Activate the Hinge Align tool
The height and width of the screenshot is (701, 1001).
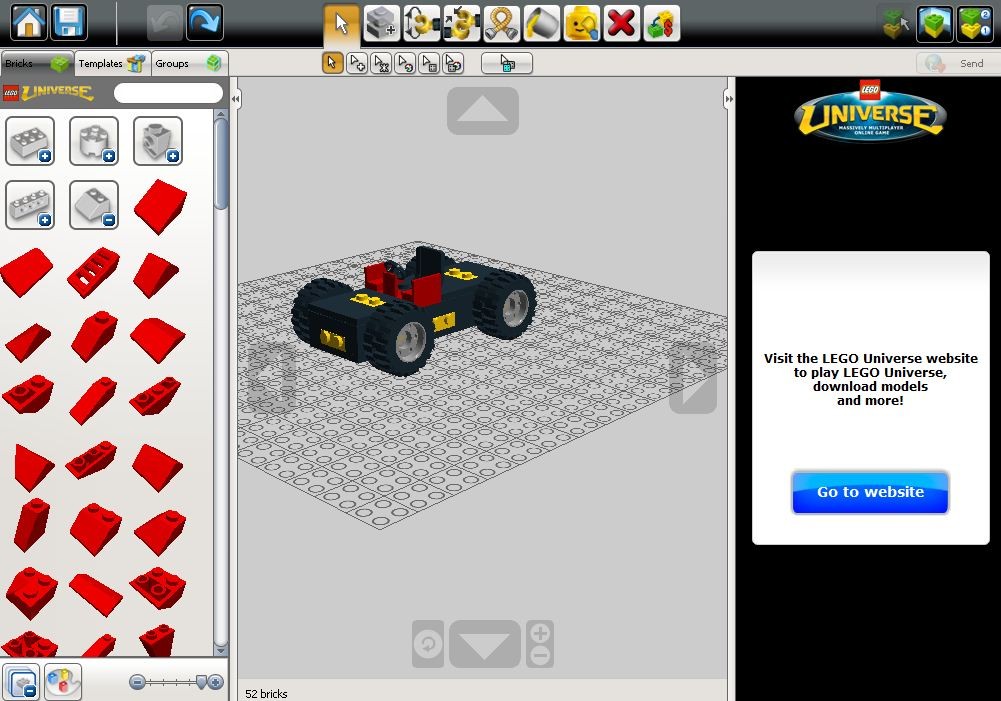(461, 22)
